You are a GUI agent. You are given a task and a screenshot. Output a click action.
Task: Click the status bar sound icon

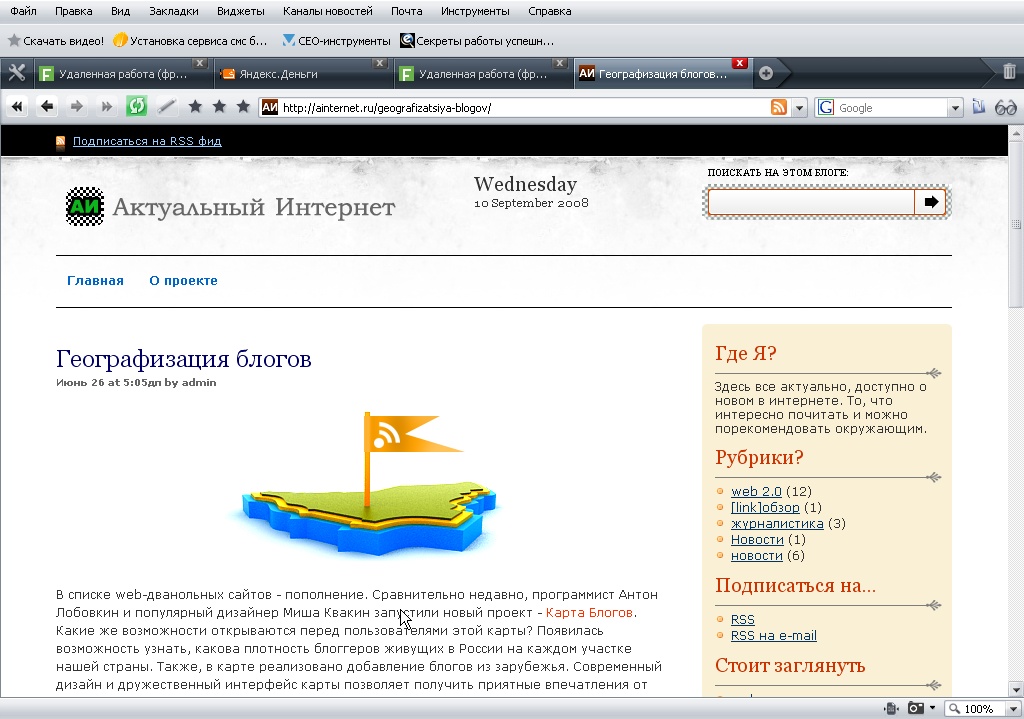click(891, 709)
